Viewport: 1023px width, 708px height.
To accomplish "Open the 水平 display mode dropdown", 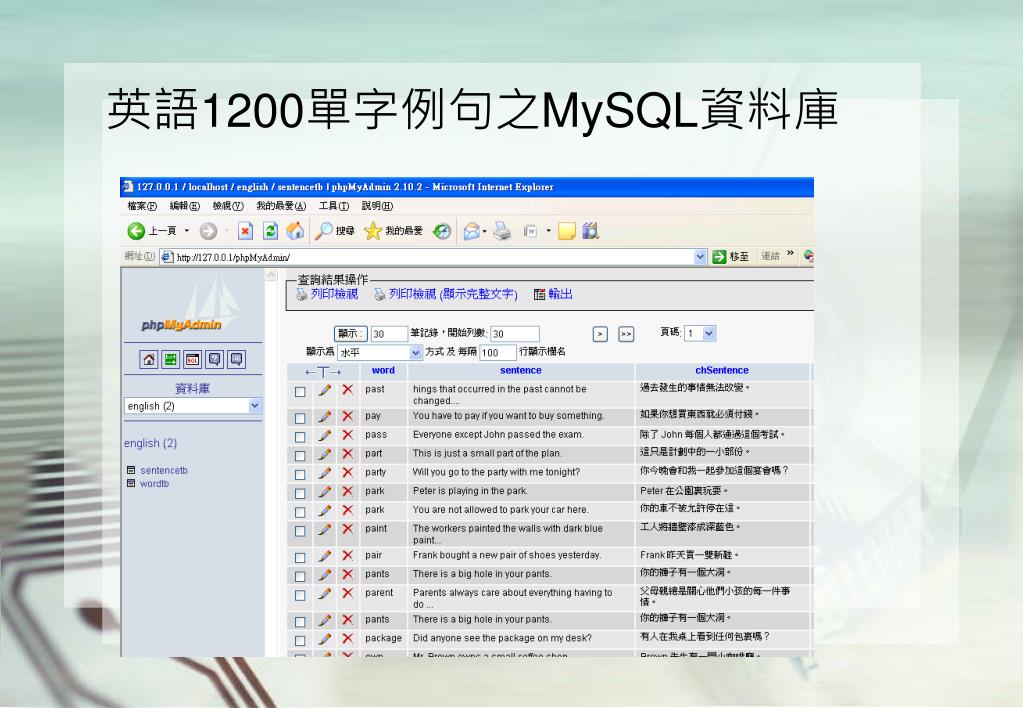I will 380,352.
